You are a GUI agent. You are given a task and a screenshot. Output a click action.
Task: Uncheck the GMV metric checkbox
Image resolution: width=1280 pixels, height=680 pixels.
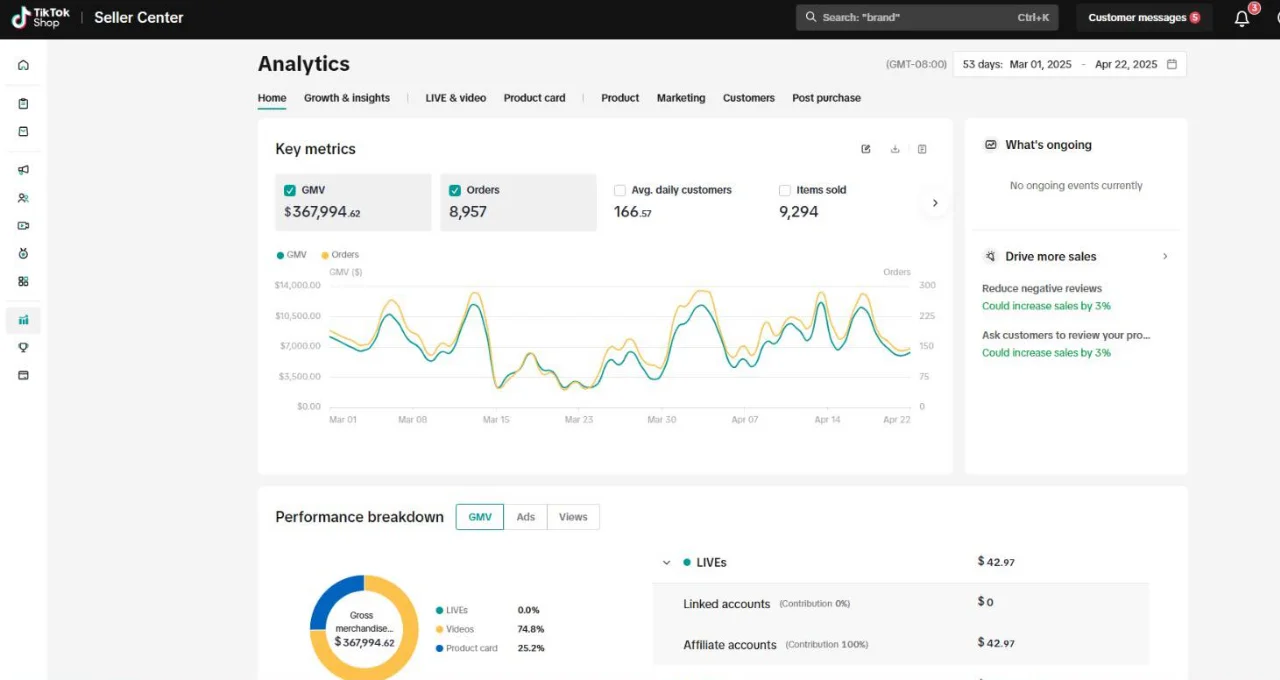tap(290, 190)
